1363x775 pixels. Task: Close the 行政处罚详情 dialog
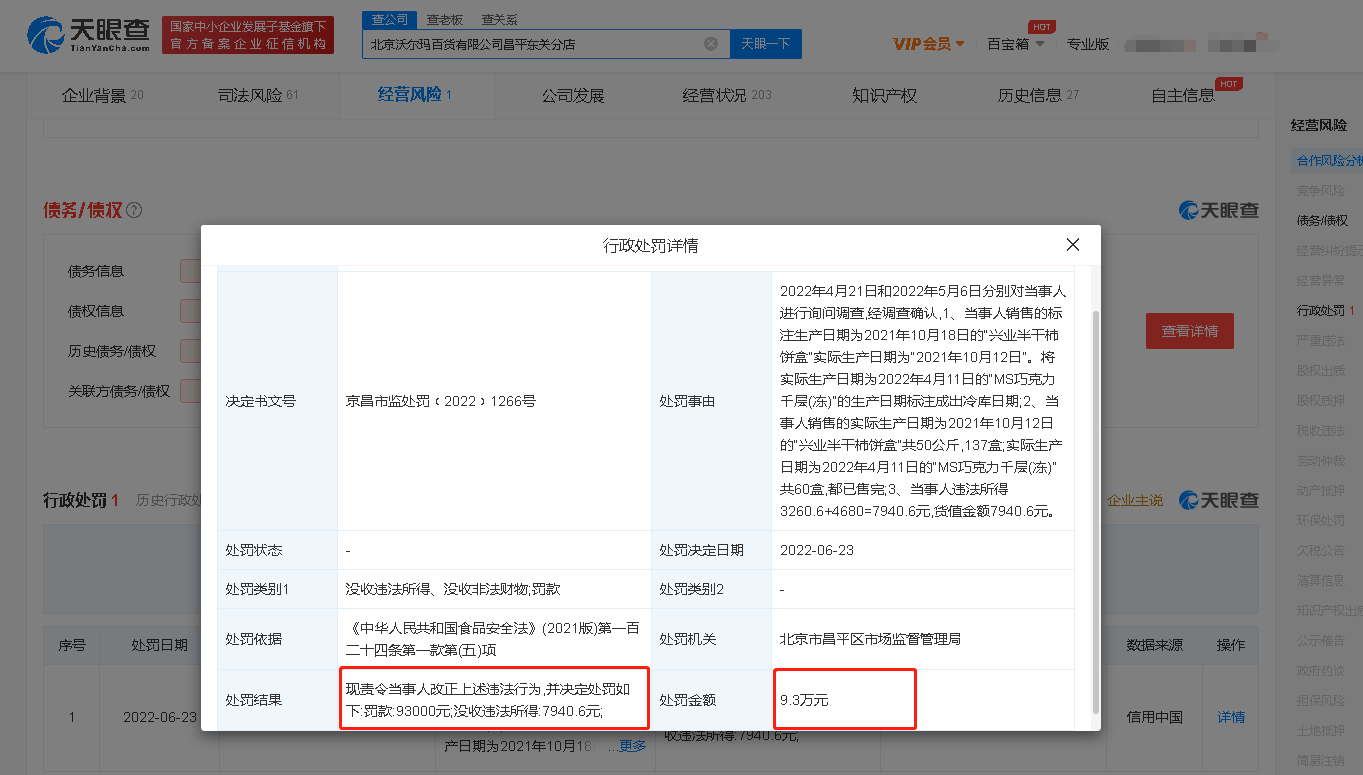[1072, 245]
